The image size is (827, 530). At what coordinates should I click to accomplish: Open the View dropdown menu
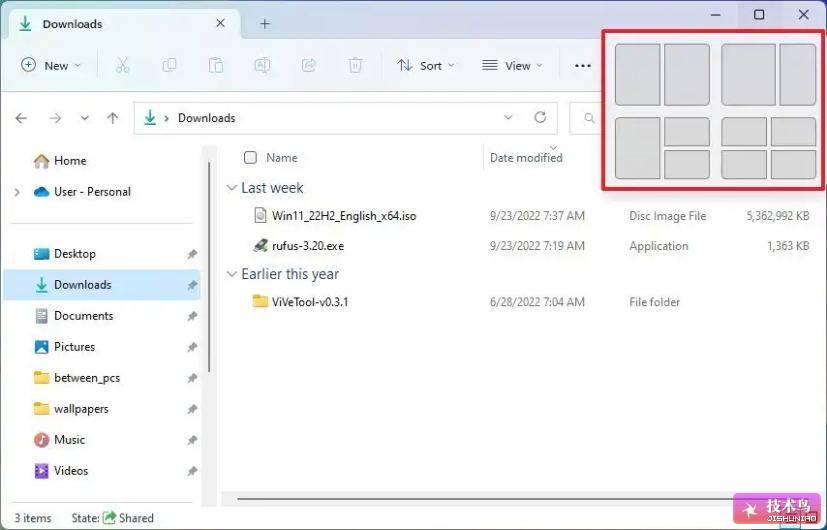[512, 65]
